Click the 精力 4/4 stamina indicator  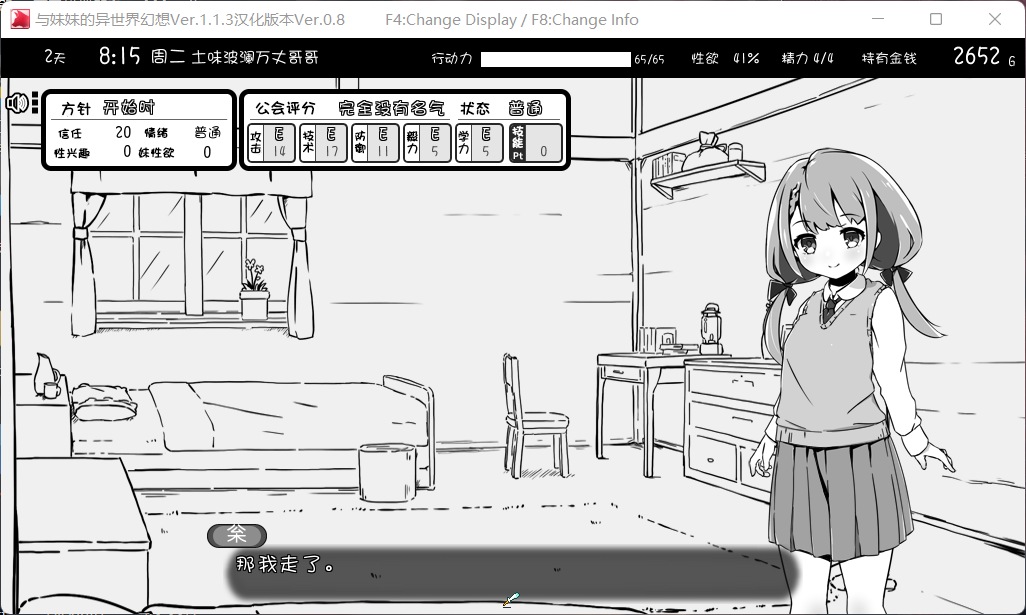[x=808, y=58]
